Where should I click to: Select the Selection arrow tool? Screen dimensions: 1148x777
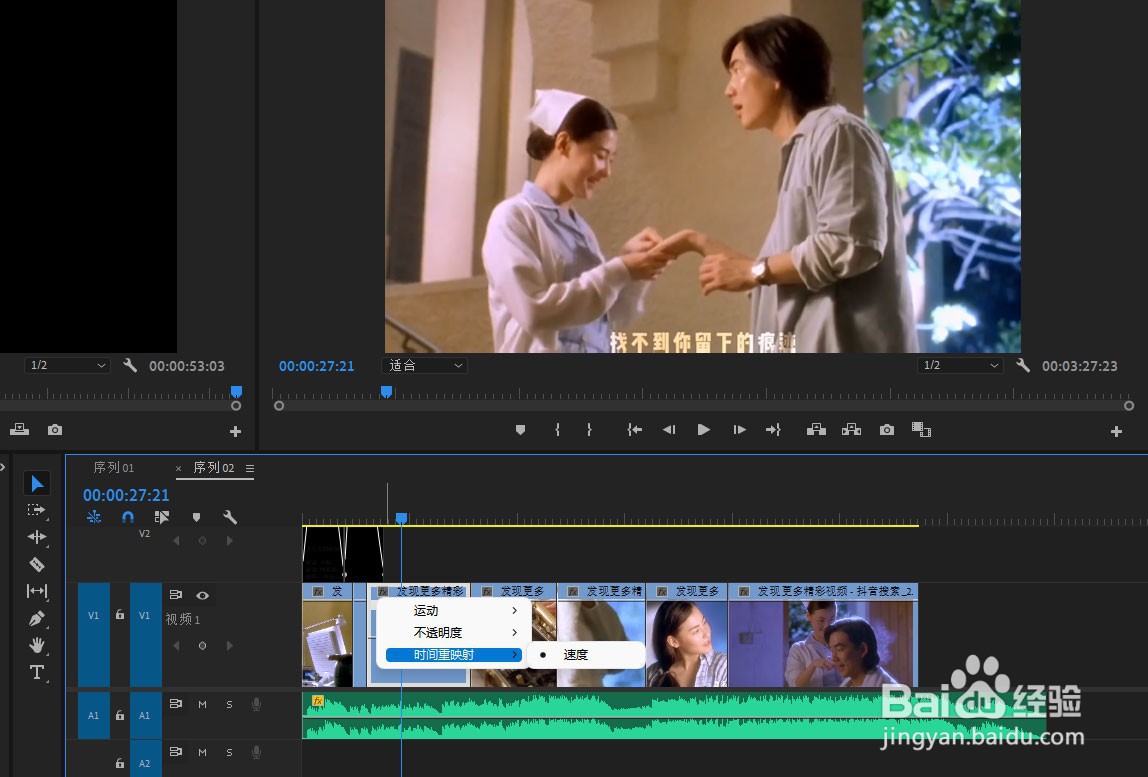point(37,483)
